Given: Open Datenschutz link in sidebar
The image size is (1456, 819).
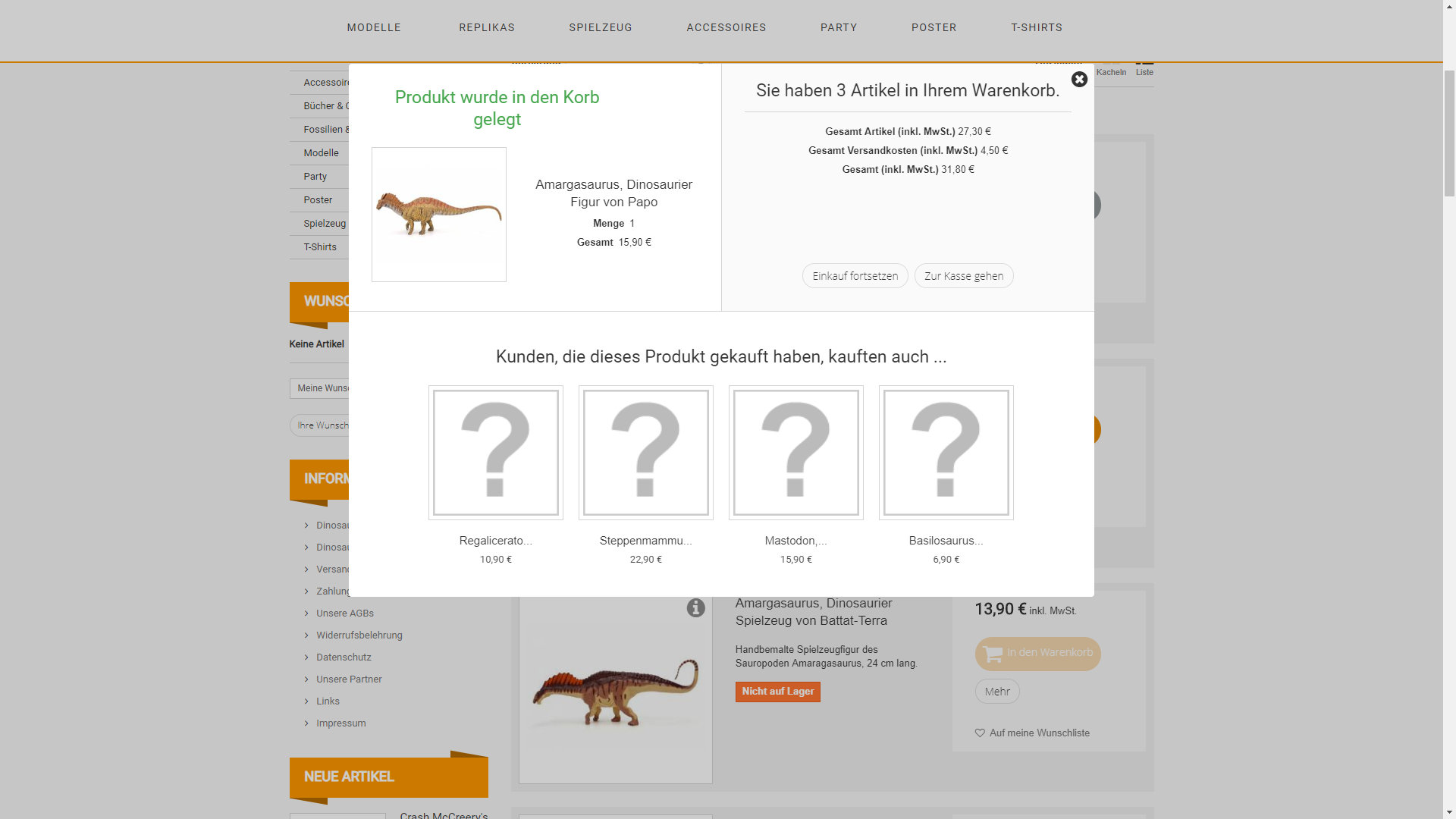Looking at the screenshot, I should [344, 657].
